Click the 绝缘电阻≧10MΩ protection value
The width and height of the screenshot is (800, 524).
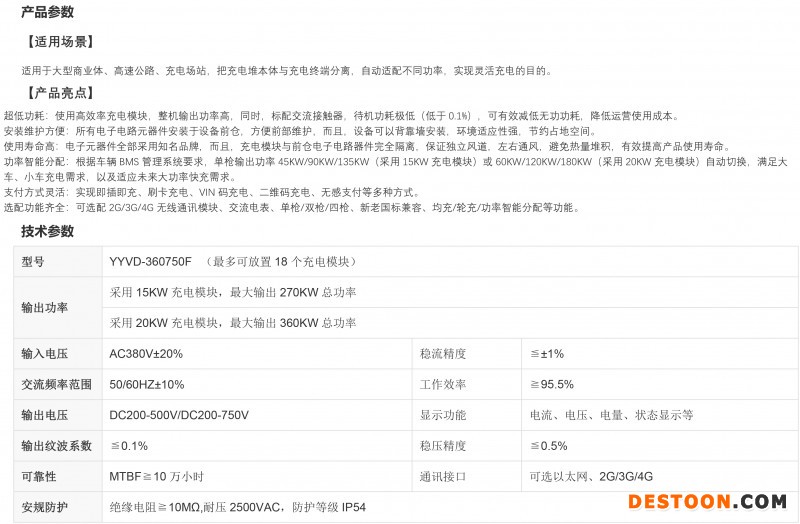click(238, 507)
